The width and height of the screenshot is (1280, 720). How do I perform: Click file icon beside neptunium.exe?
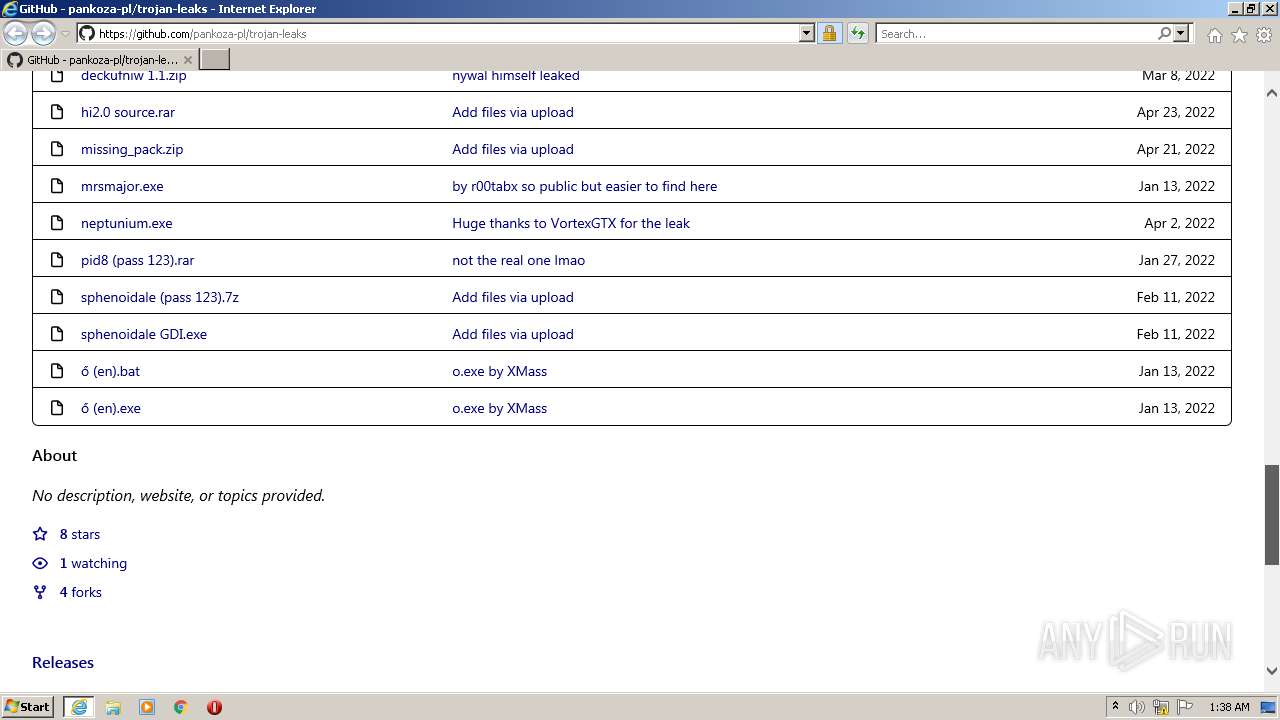pyautogui.click(x=58, y=223)
